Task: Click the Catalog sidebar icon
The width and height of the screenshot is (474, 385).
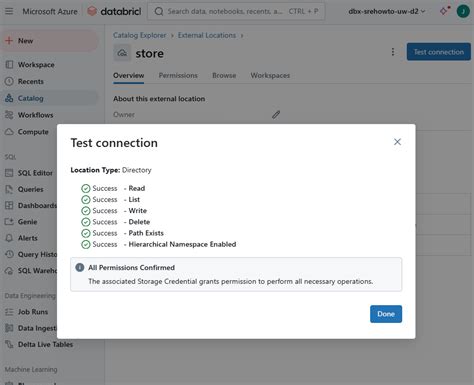Action: pyautogui.click(x=9, y=98)
